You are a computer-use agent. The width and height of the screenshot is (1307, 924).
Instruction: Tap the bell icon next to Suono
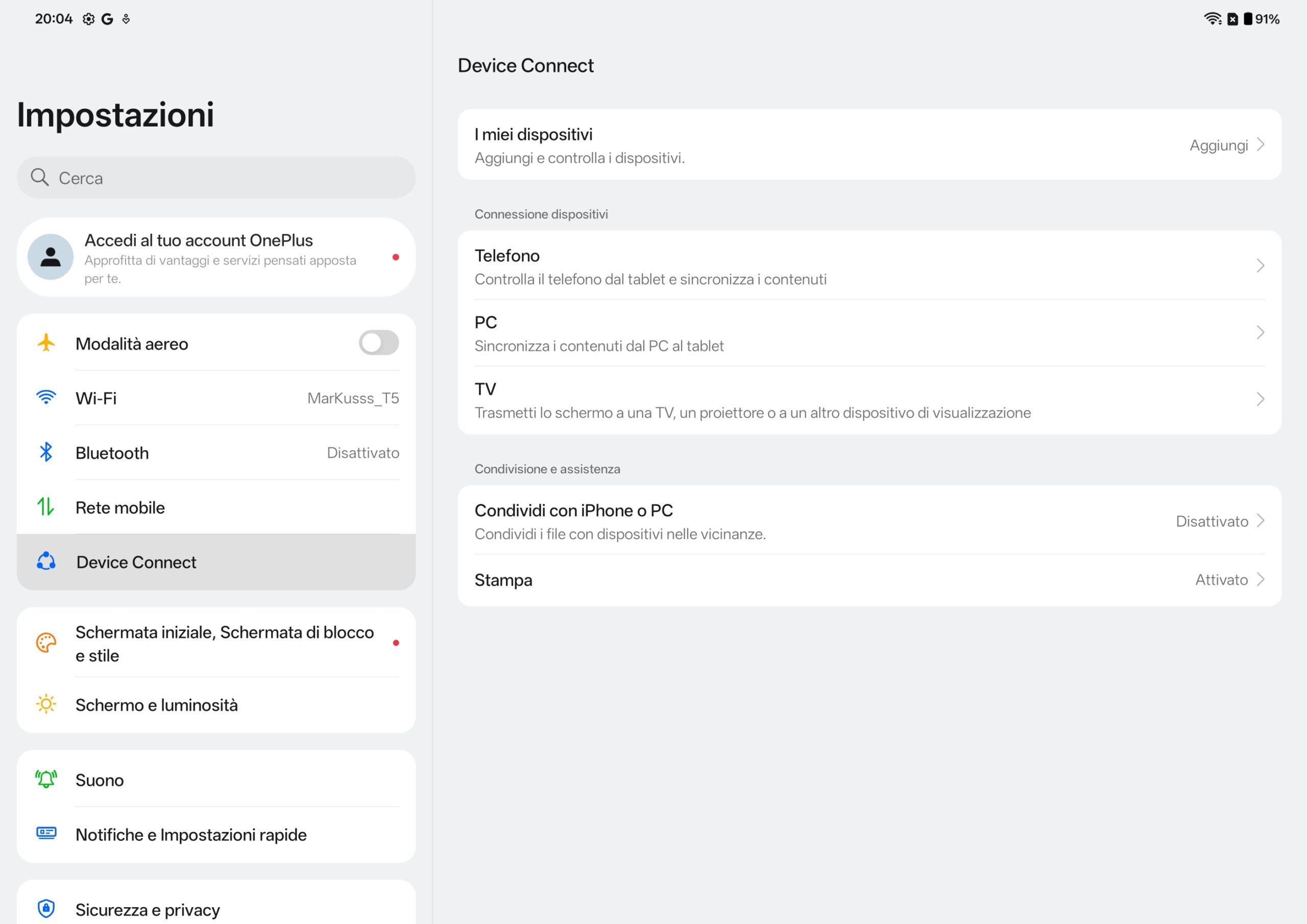pyautogui.click(x=46, y=779)
